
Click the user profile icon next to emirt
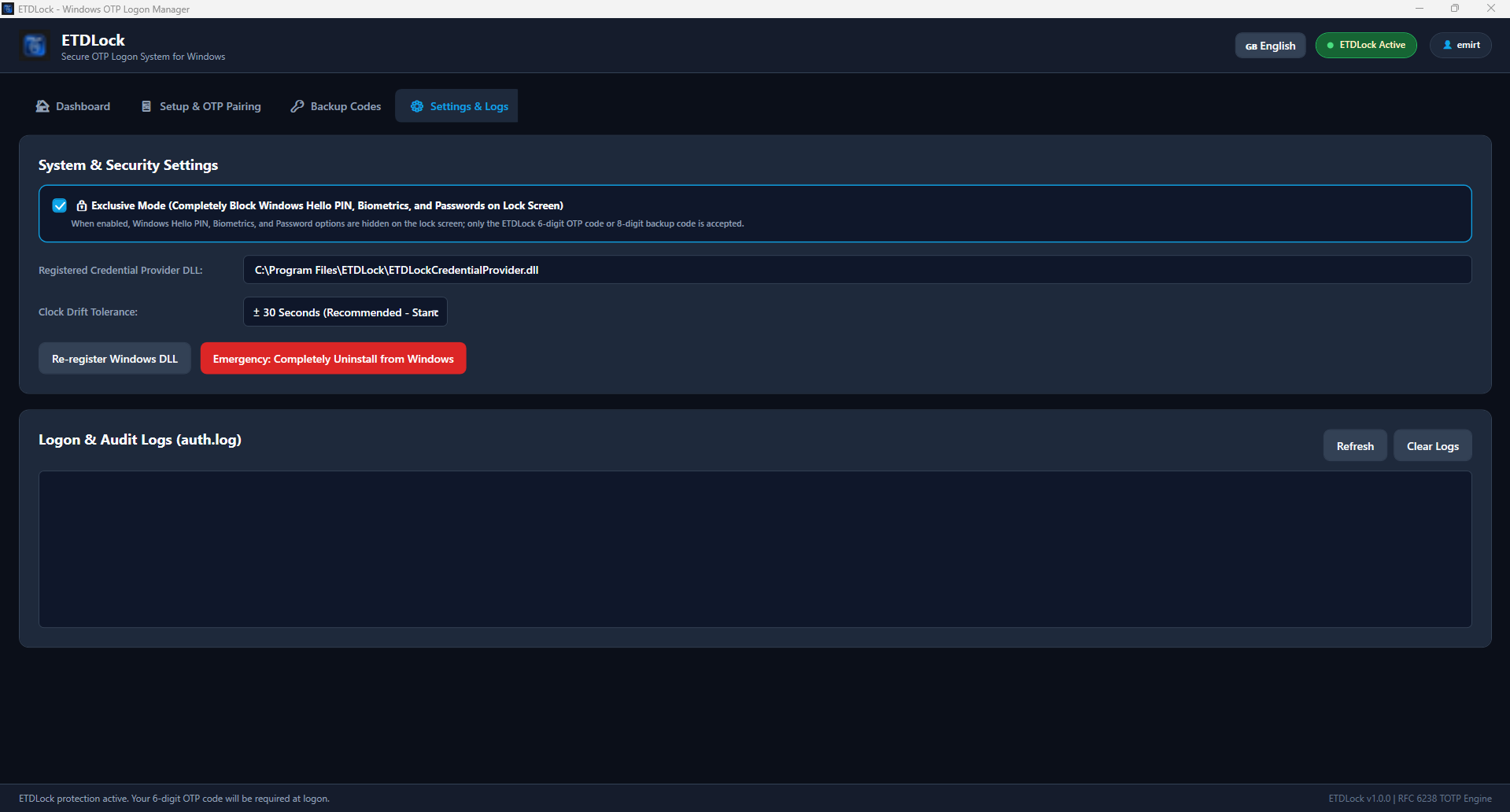pyautogui.click(x=1447, y=45)
